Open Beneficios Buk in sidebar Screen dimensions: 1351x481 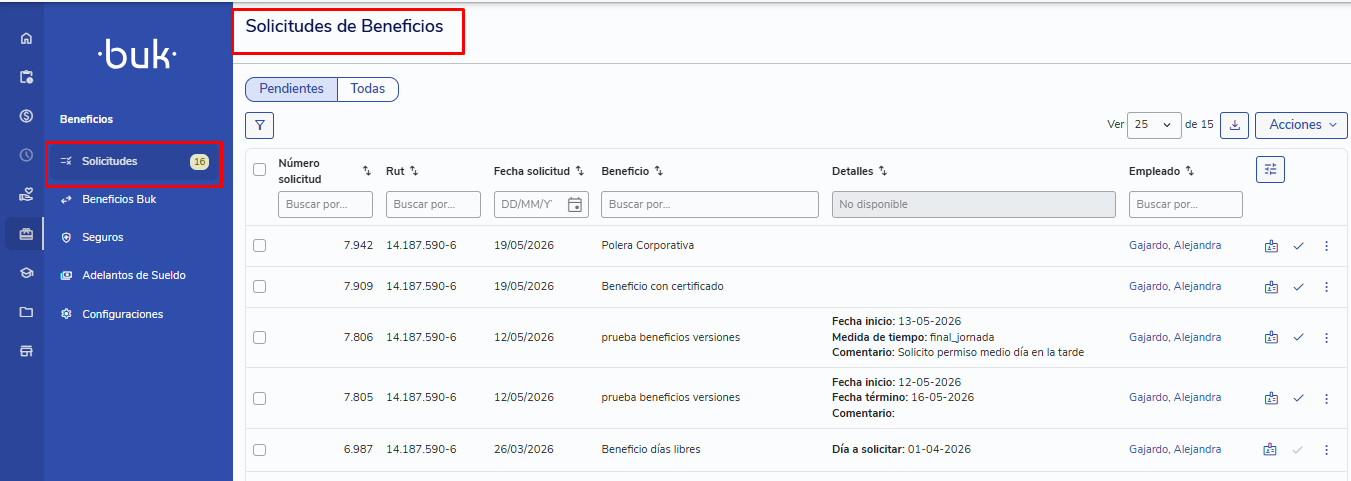click(x=119, y=199)
